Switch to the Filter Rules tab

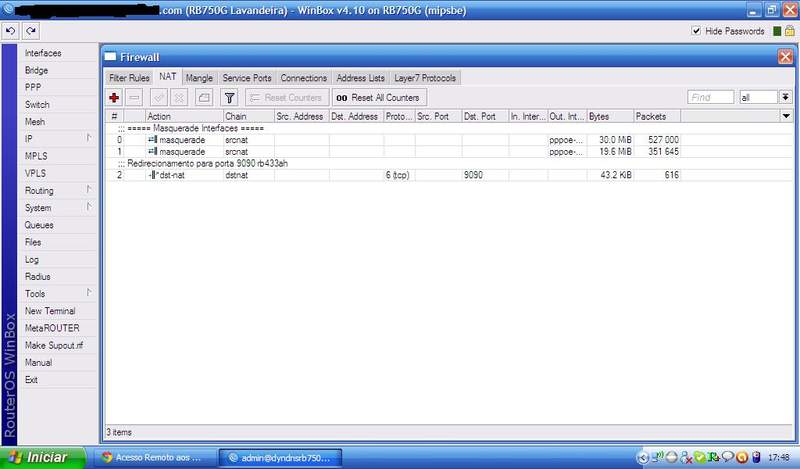click(129, 78)
